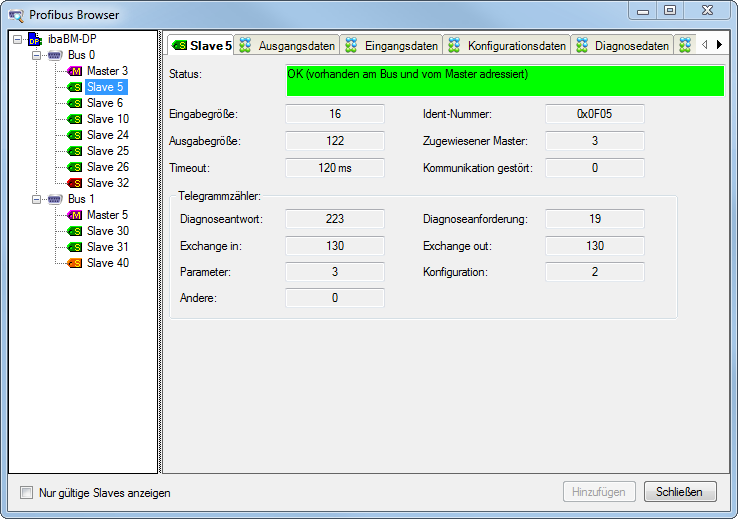Click the Zugewiesener Master value field
Viewport: 738px width, 519px height.
click(x=594, y=141)
